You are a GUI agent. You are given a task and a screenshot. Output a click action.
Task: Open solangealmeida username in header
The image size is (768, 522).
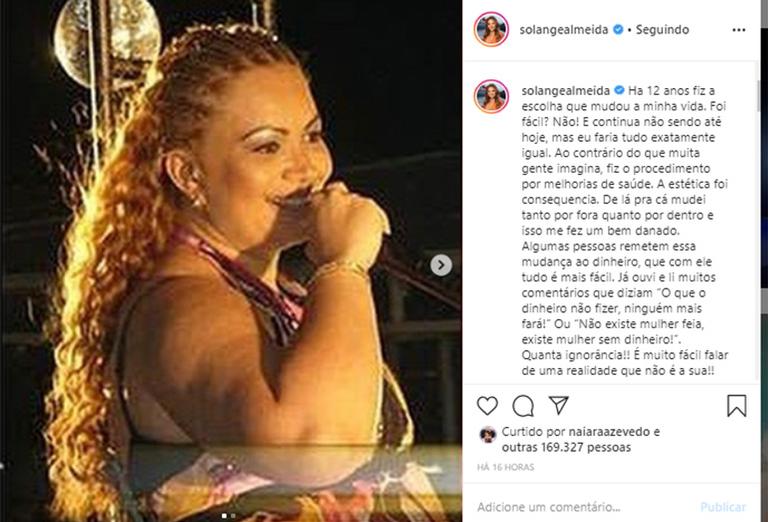564,30
